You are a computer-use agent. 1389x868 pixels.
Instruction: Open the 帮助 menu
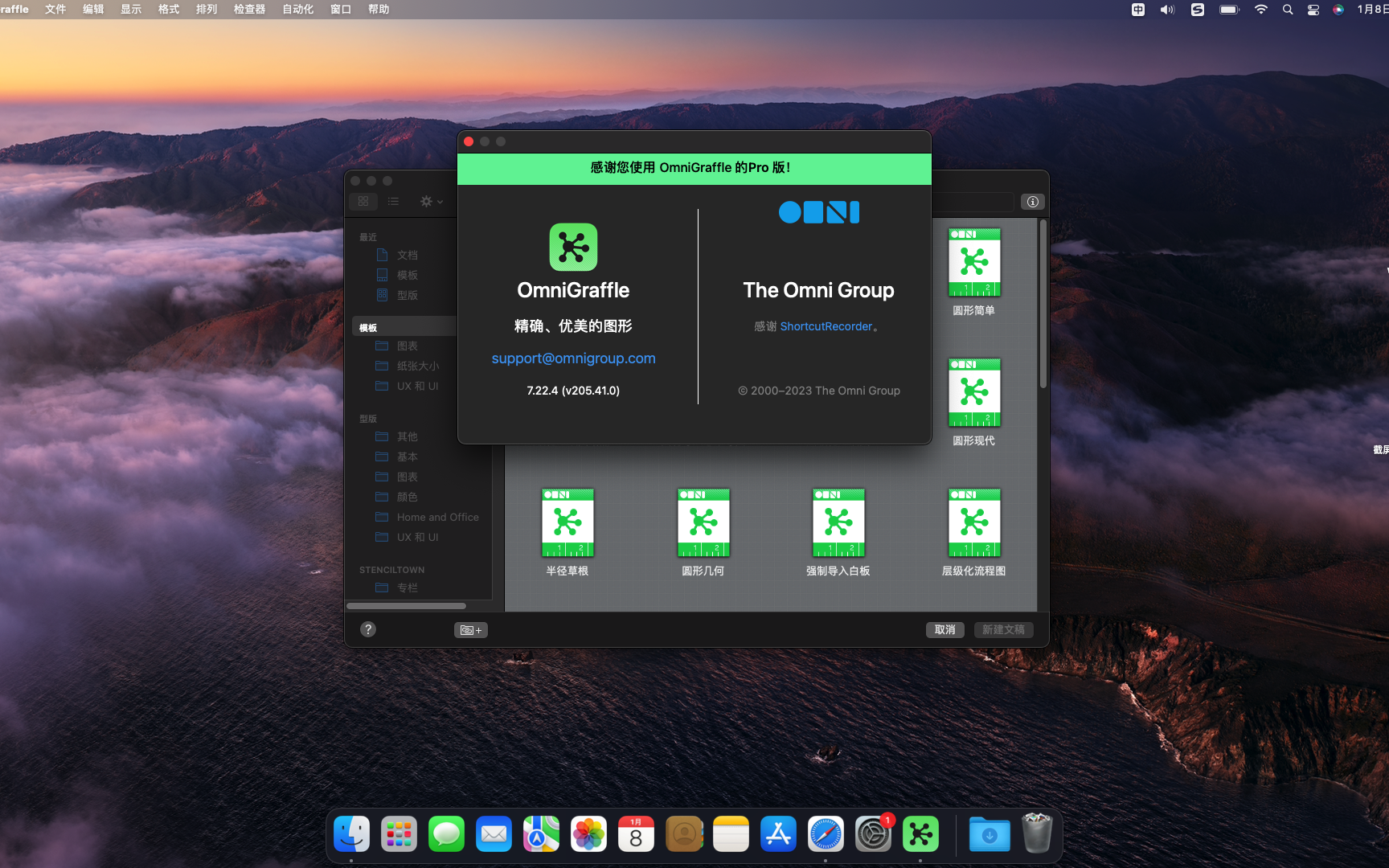coord(379,10)
